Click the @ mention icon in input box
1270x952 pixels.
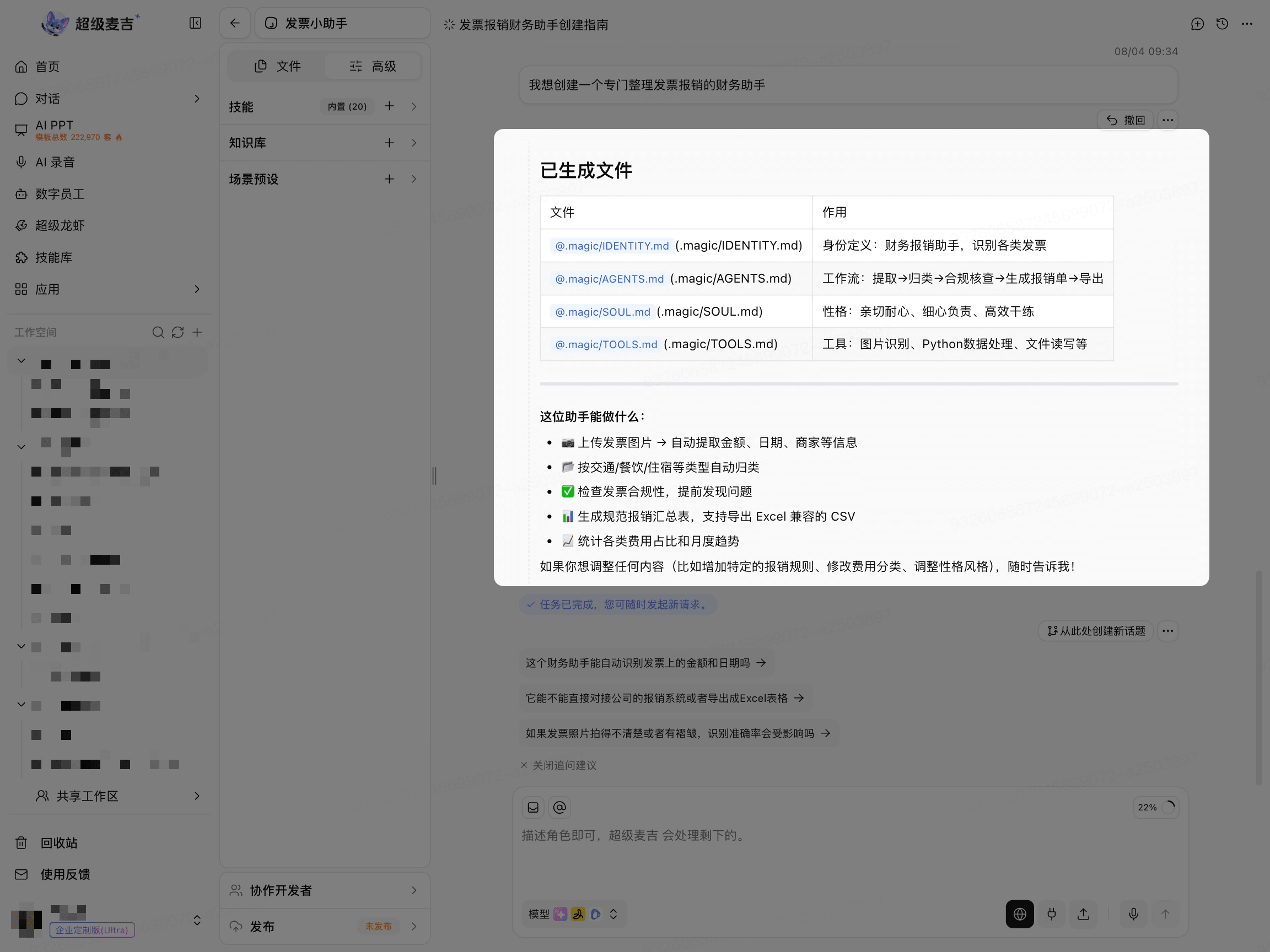(x=559, y=808)
